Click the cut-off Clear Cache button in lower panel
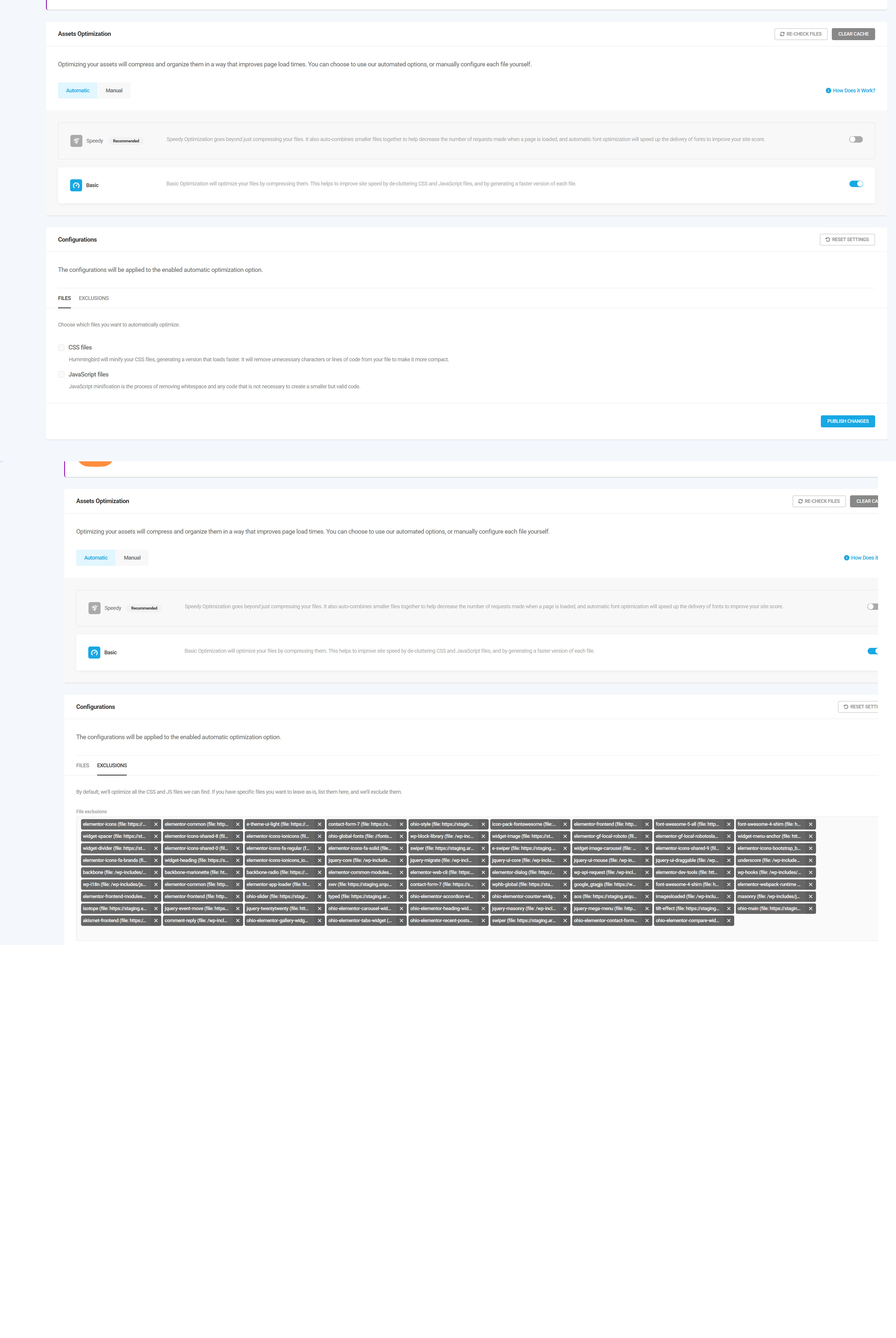 (864, 501)
